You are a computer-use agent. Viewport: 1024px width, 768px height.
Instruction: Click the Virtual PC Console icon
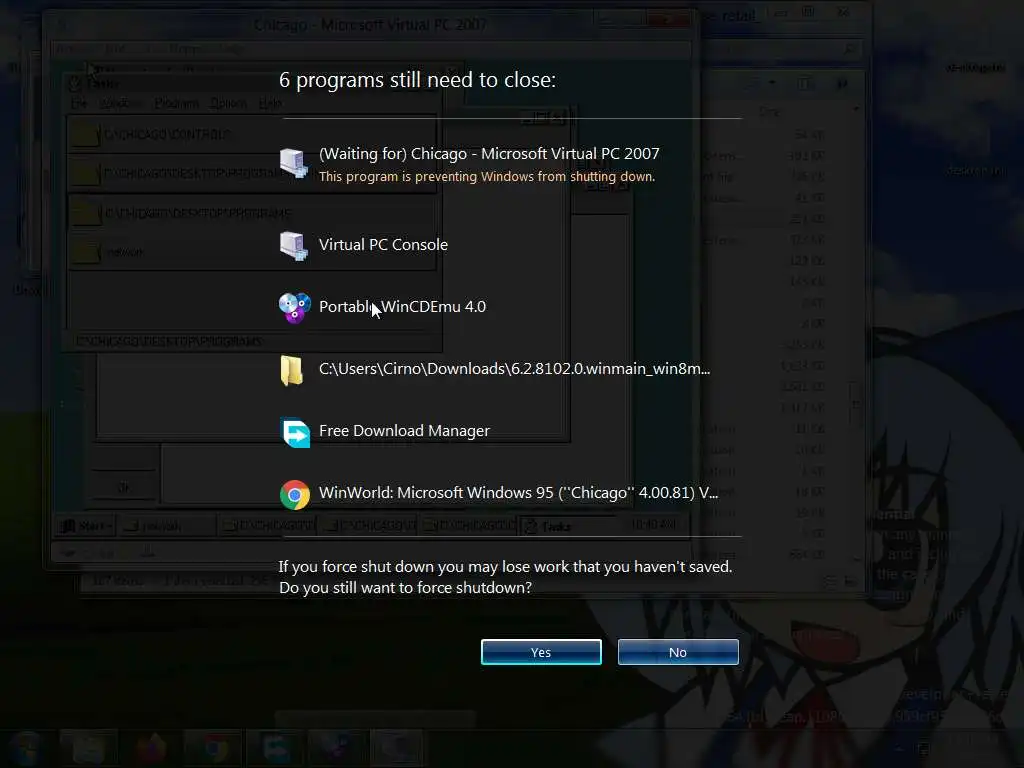tap(294, 246)
